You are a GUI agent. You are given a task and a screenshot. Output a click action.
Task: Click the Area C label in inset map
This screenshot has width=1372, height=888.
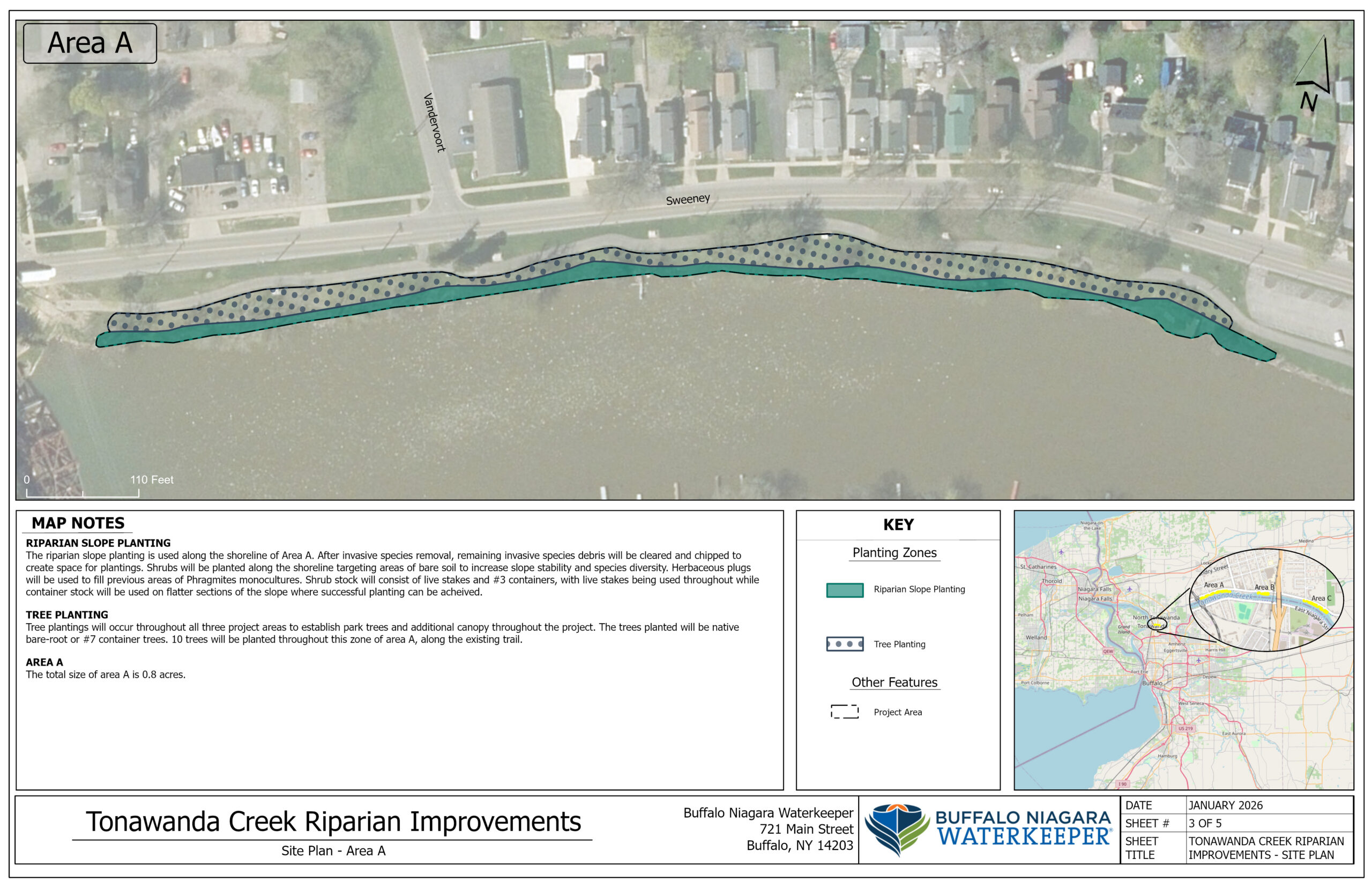pyautogui.click(x=1321, y=598)
